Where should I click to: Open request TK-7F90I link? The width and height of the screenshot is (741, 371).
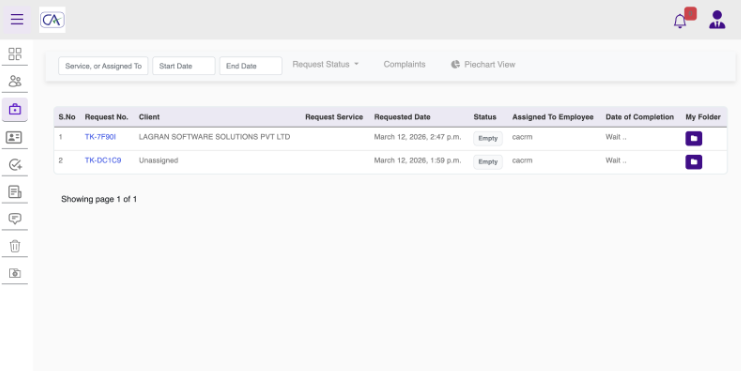coord(100,137)
